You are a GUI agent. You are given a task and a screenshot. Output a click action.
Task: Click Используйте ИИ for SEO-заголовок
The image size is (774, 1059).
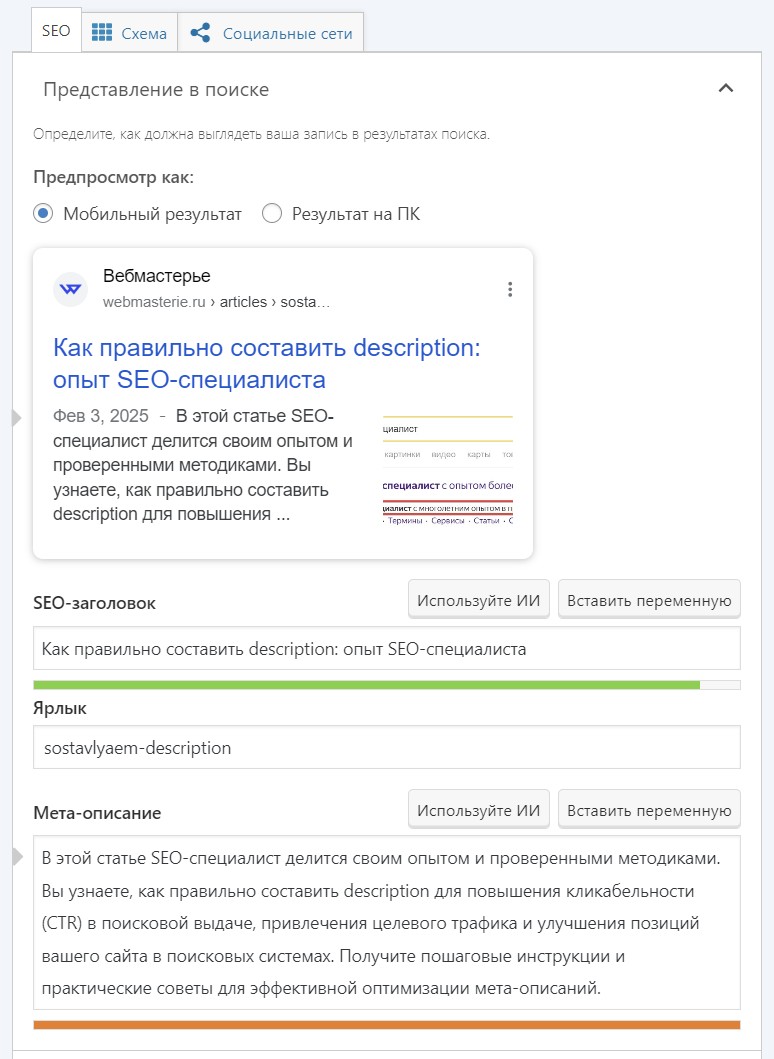pyautogui.click(x=478, y=601)
